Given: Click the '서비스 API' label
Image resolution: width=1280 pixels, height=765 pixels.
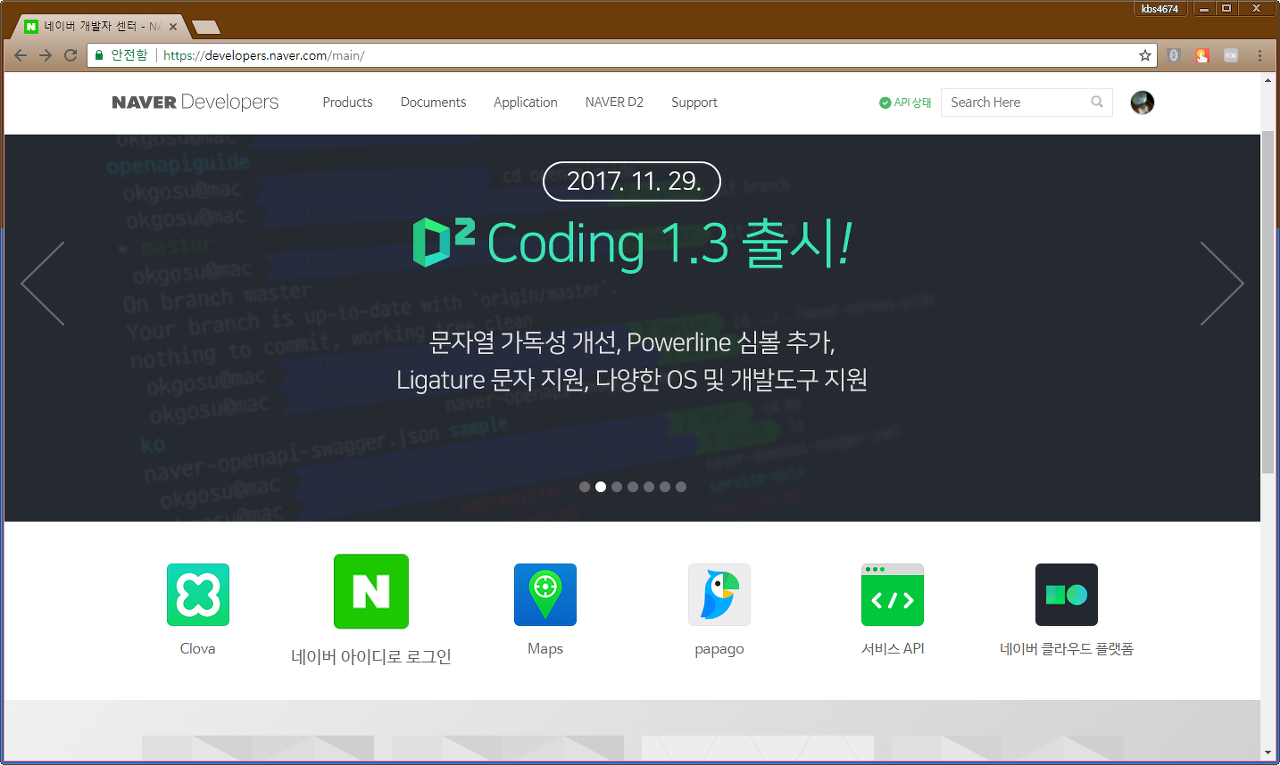Looking at the screenshot, I should [892, 649].
